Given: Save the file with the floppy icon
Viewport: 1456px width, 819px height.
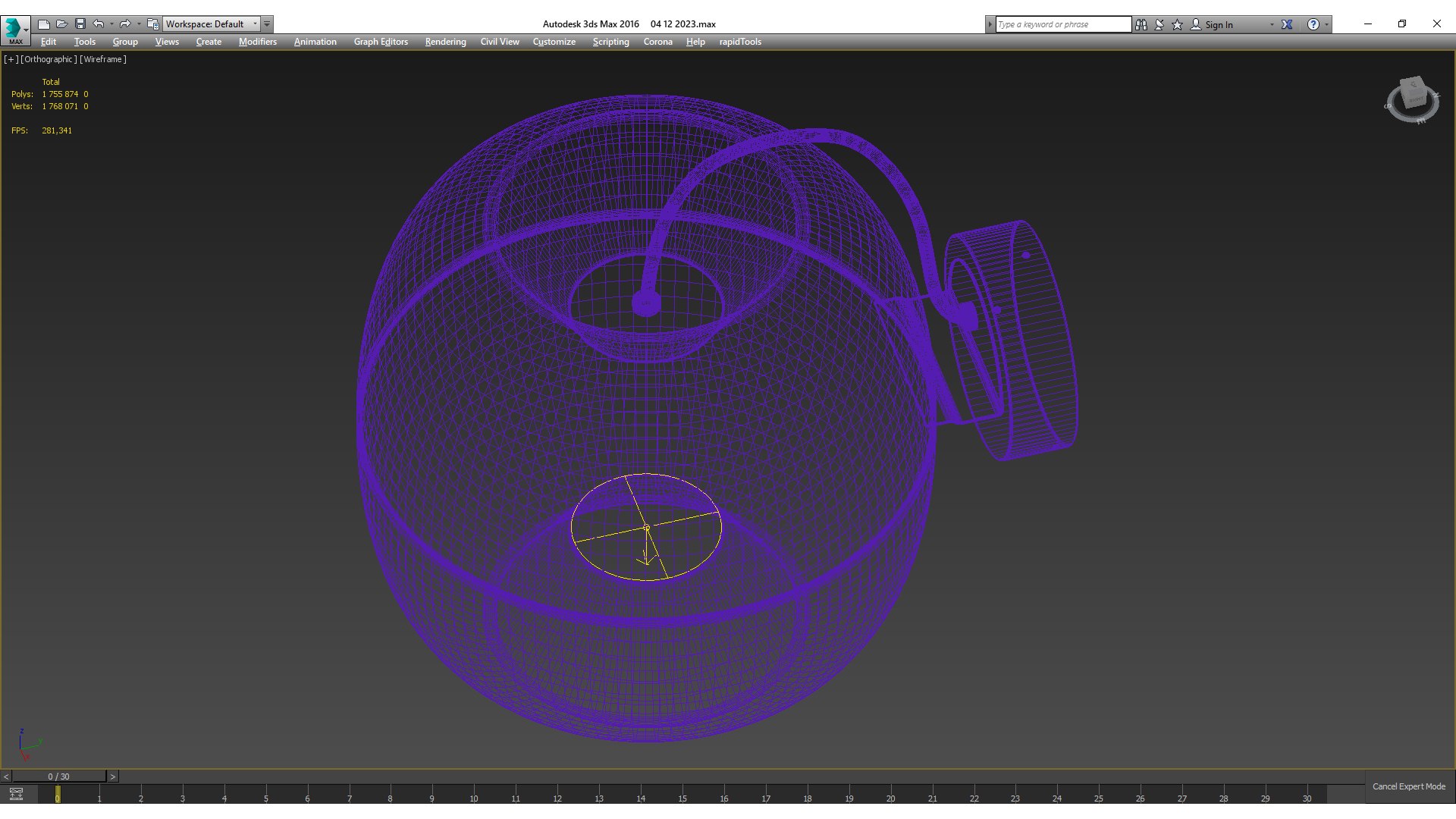Looking at the screenshot, I should pos(80,24).
